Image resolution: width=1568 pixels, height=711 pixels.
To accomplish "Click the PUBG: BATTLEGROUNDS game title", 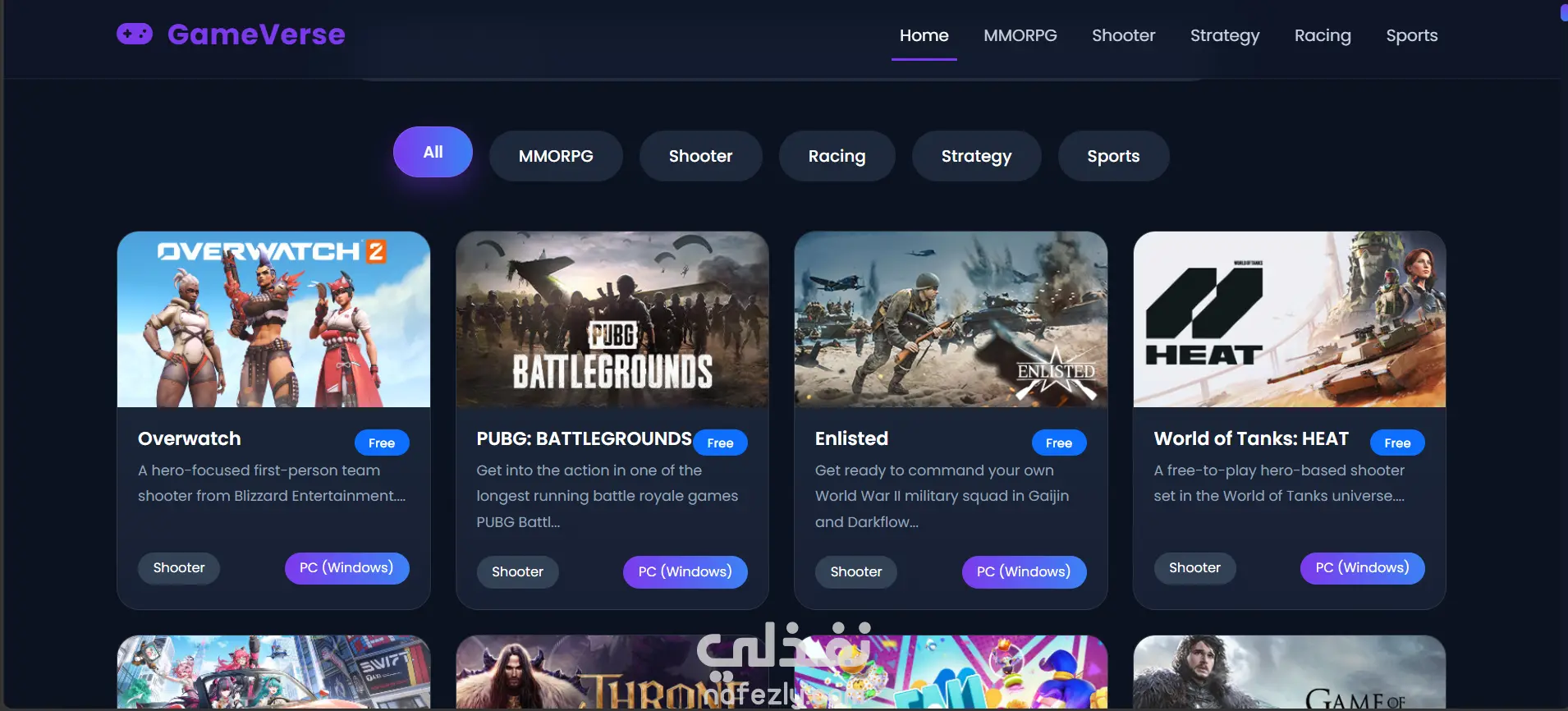I will tap(585, 438).
